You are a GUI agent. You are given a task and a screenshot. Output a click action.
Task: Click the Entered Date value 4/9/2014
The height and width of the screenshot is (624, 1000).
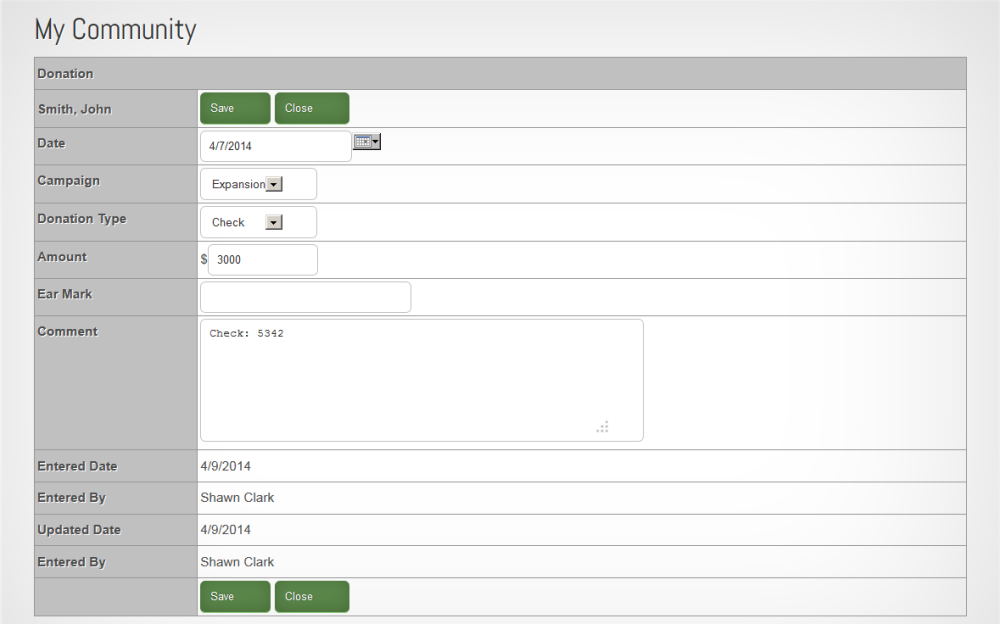[x=226, y=466]
